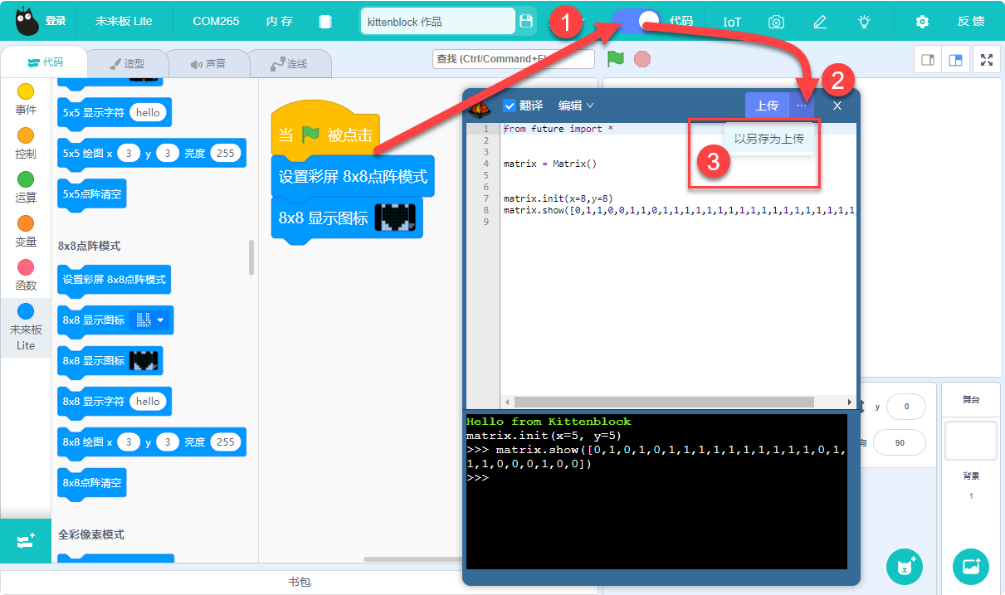1005x595 pixels.
Task: Click the 上传 upload button
Action: 767,105
